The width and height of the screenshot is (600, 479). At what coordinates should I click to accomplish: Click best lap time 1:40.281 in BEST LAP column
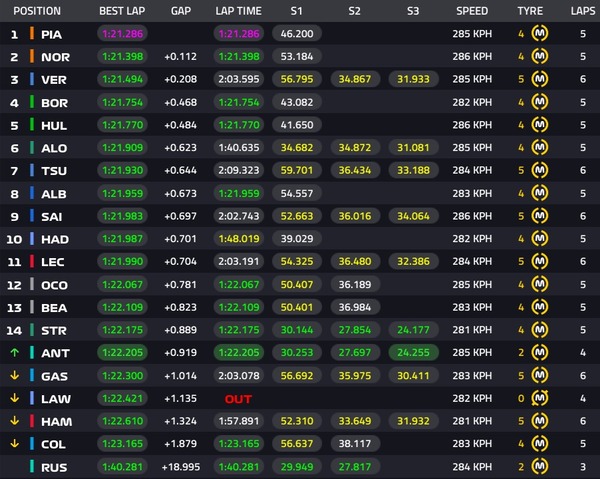(x=122, y=467)
